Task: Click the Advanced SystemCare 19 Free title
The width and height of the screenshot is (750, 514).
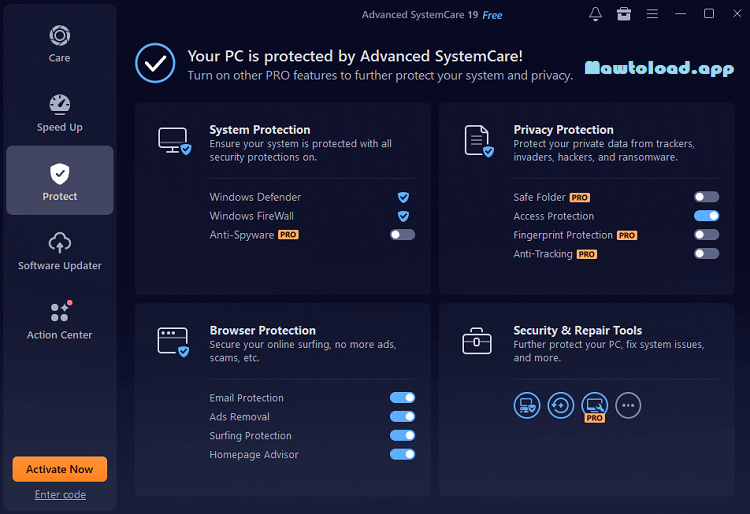Action: (x=432, y=15)
